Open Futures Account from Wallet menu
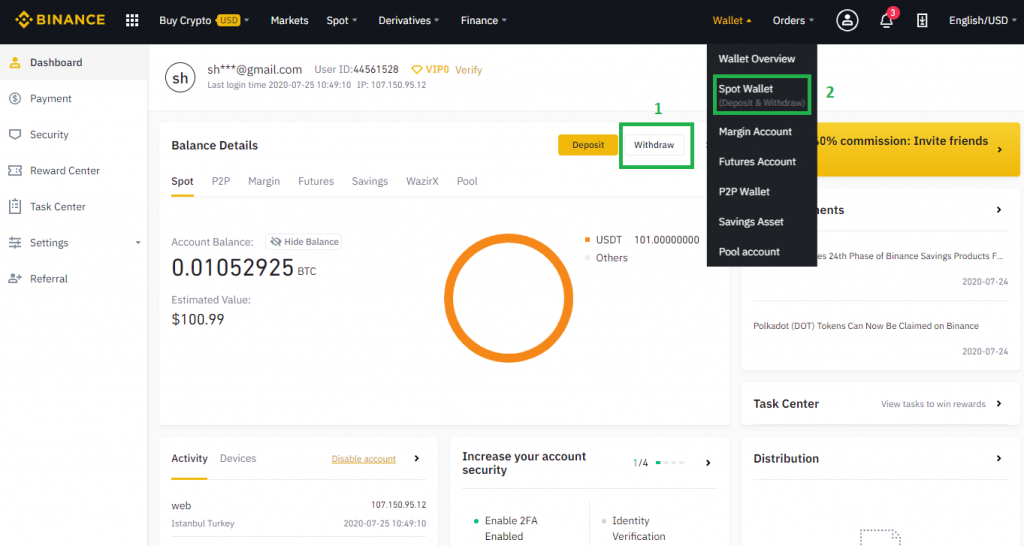Screen dimensions: 1024x546 [x=757, y=161]
